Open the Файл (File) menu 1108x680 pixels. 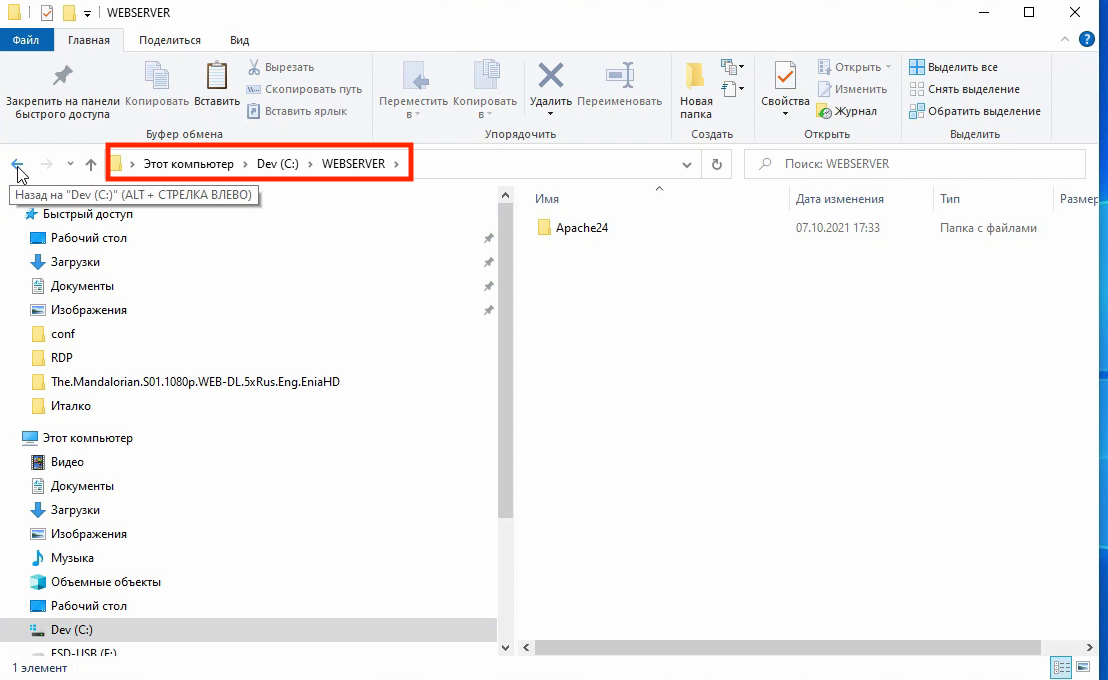(25, 40)
